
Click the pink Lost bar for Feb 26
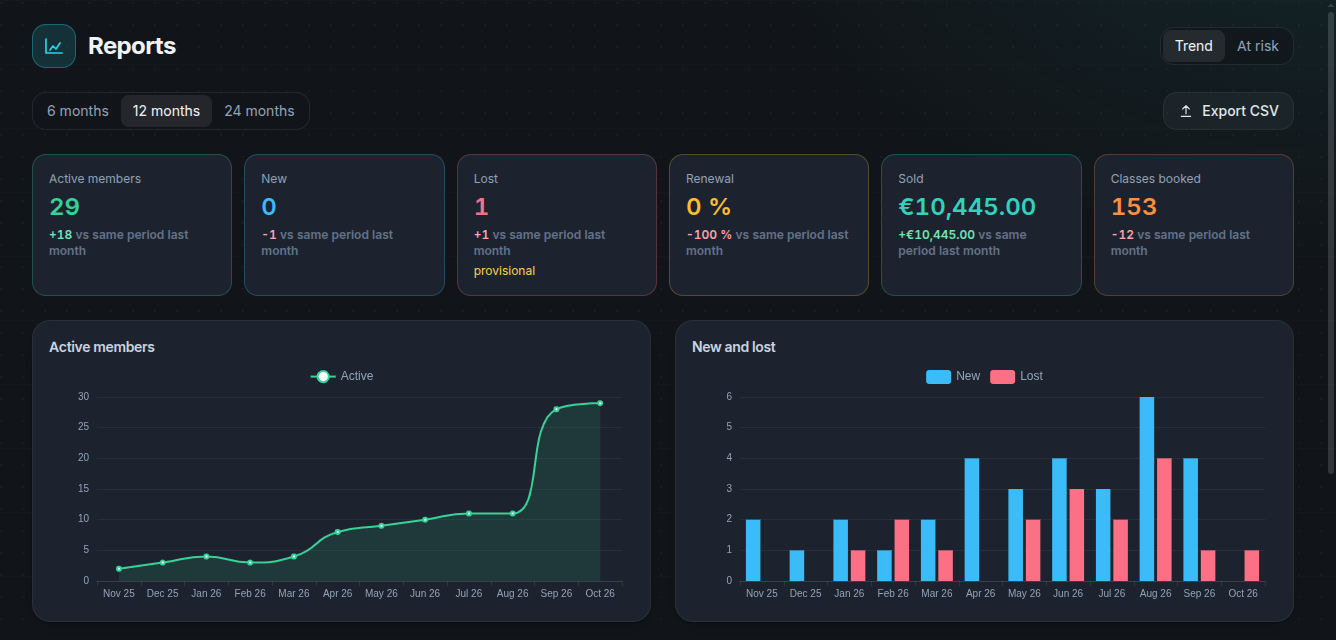tap(902, 550)
